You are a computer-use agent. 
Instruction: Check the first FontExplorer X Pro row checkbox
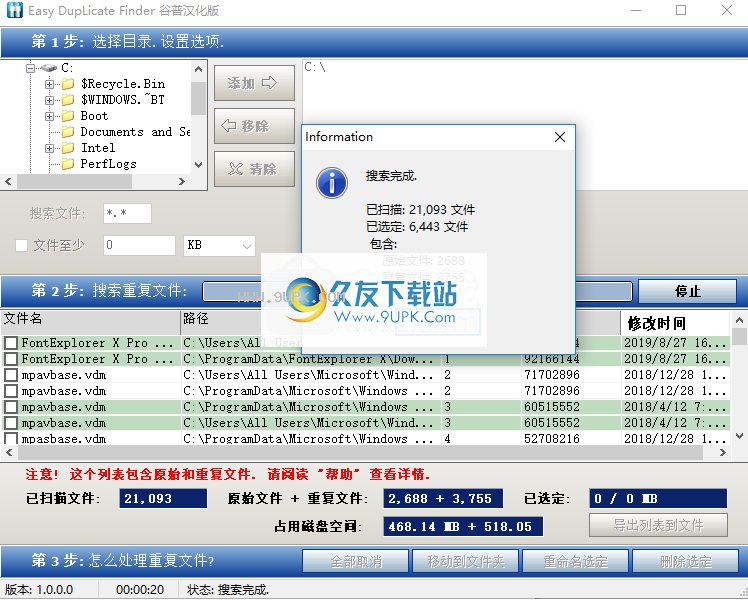click(11, 343)
